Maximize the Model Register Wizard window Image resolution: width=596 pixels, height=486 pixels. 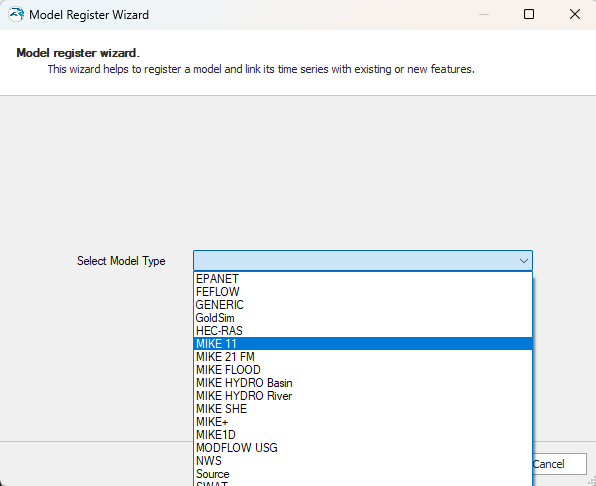529,14
